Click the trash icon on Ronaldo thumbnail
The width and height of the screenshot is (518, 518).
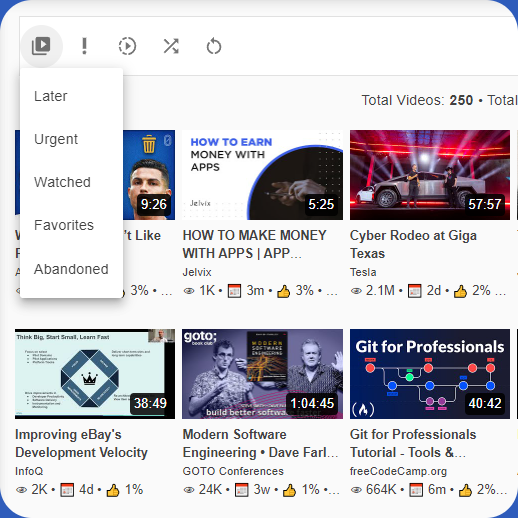coord(149,144)
